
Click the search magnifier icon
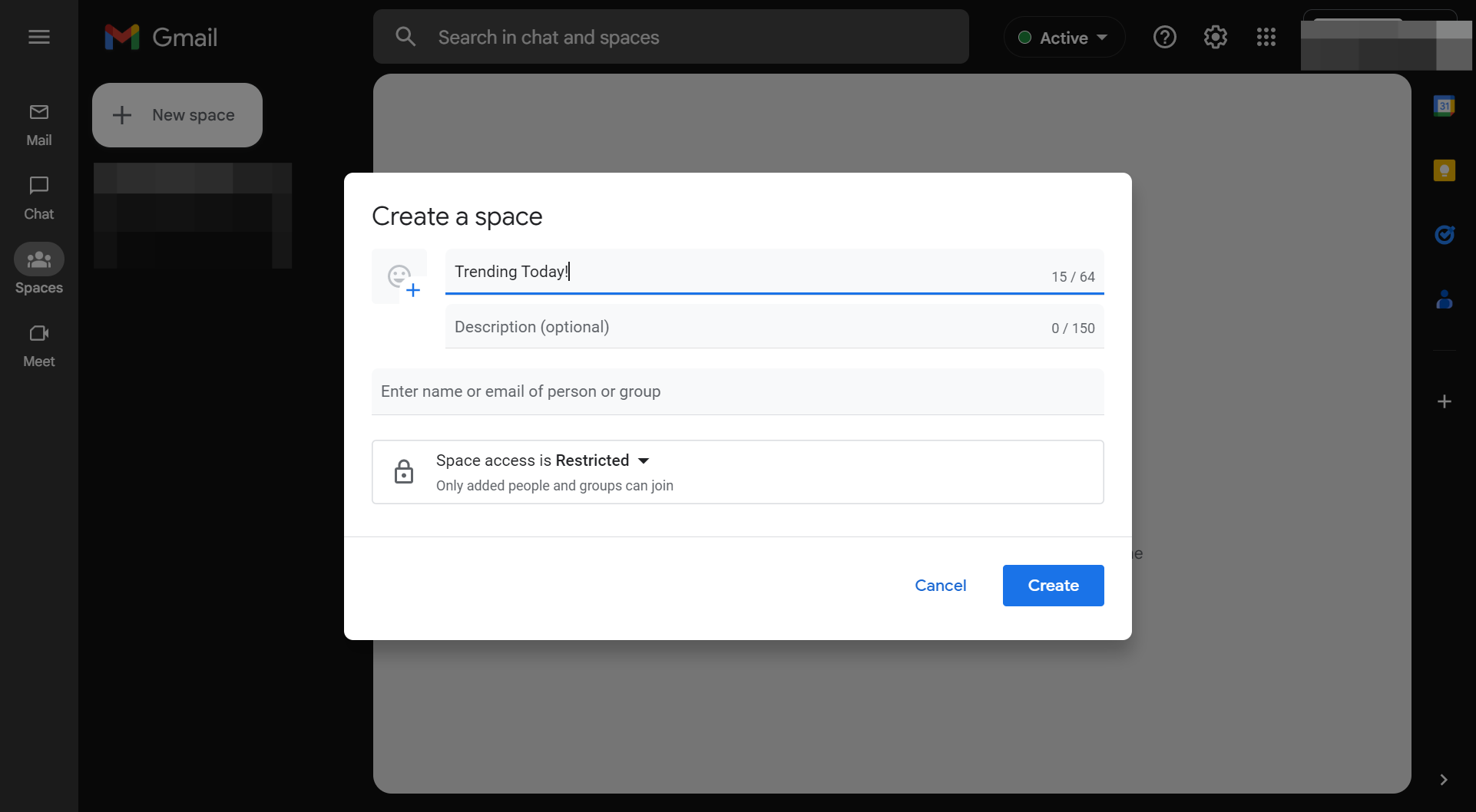click(405, 37)
